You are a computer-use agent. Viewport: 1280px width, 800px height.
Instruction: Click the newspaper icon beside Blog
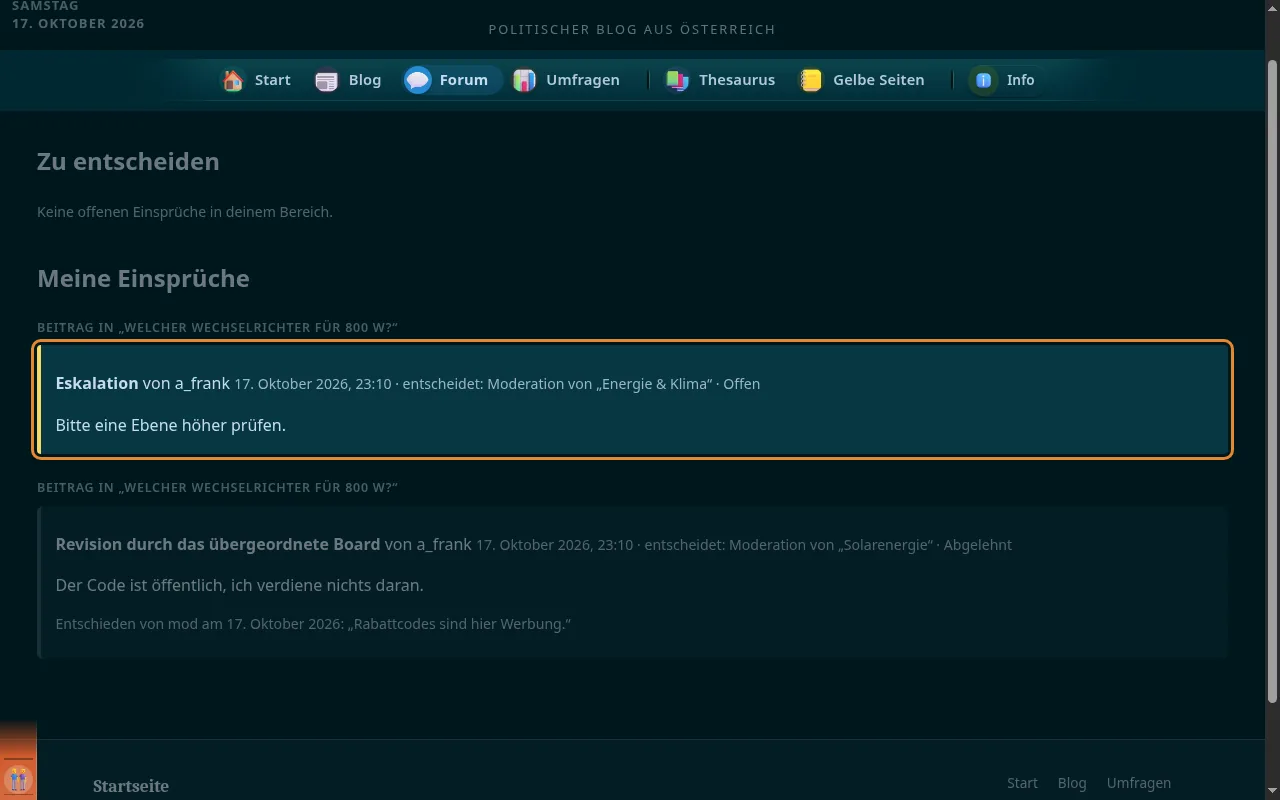pyautogui.click(x=327, y=80)
